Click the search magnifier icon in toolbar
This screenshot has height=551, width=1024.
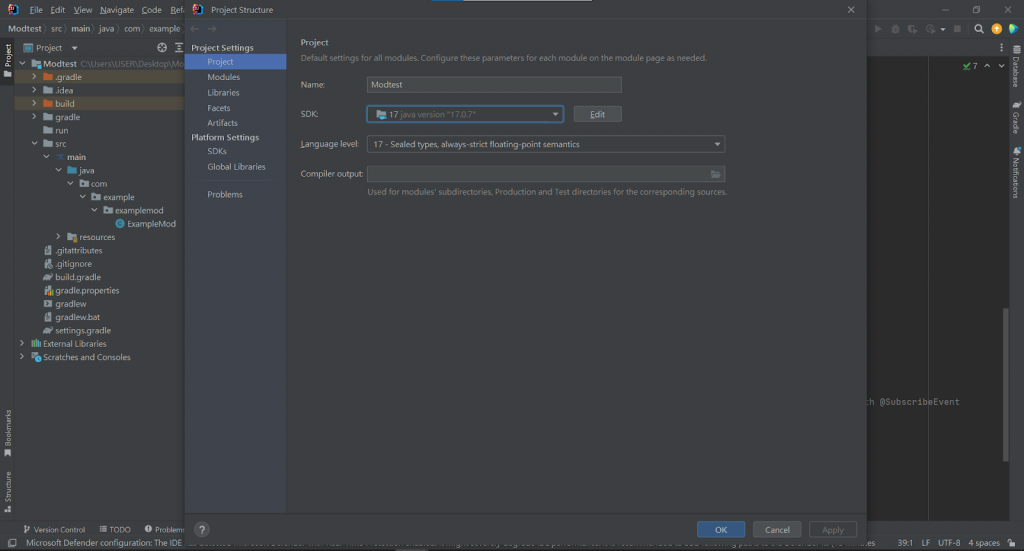point(979,29)
